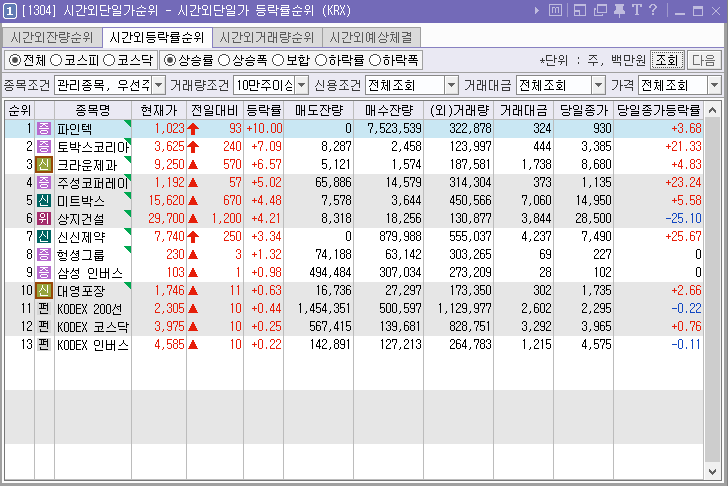
Task: Click the 신 badge beside 크라운제과
Action: point(44,165)
